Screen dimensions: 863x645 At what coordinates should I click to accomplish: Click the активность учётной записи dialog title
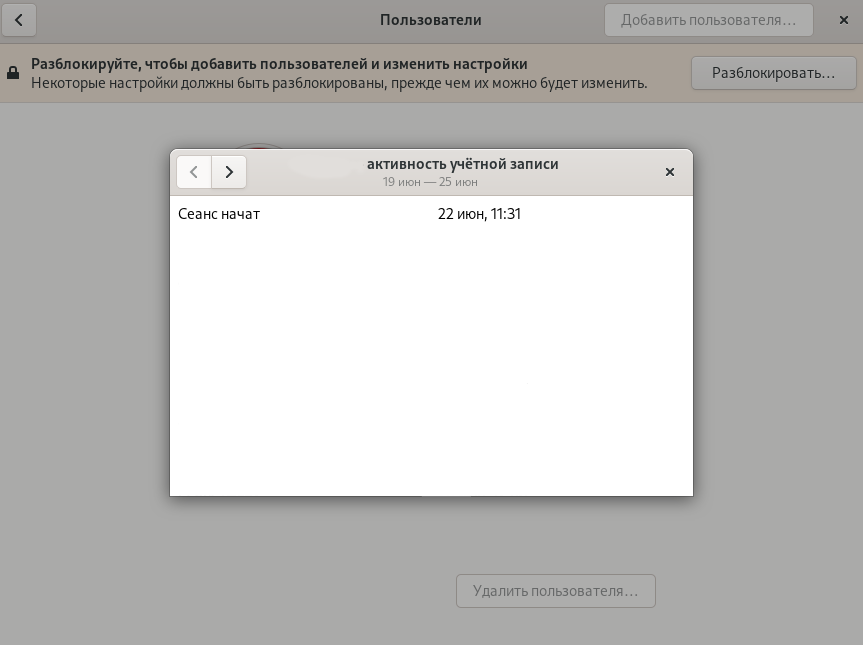(462, 164)
